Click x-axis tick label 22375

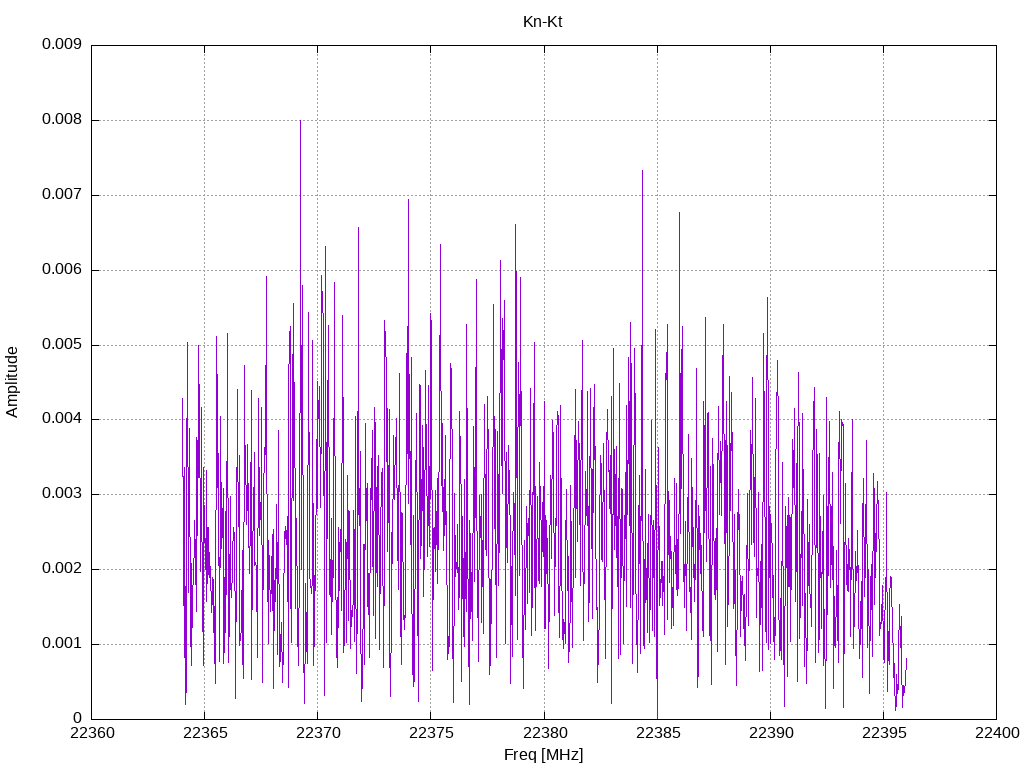click(431, 733)
